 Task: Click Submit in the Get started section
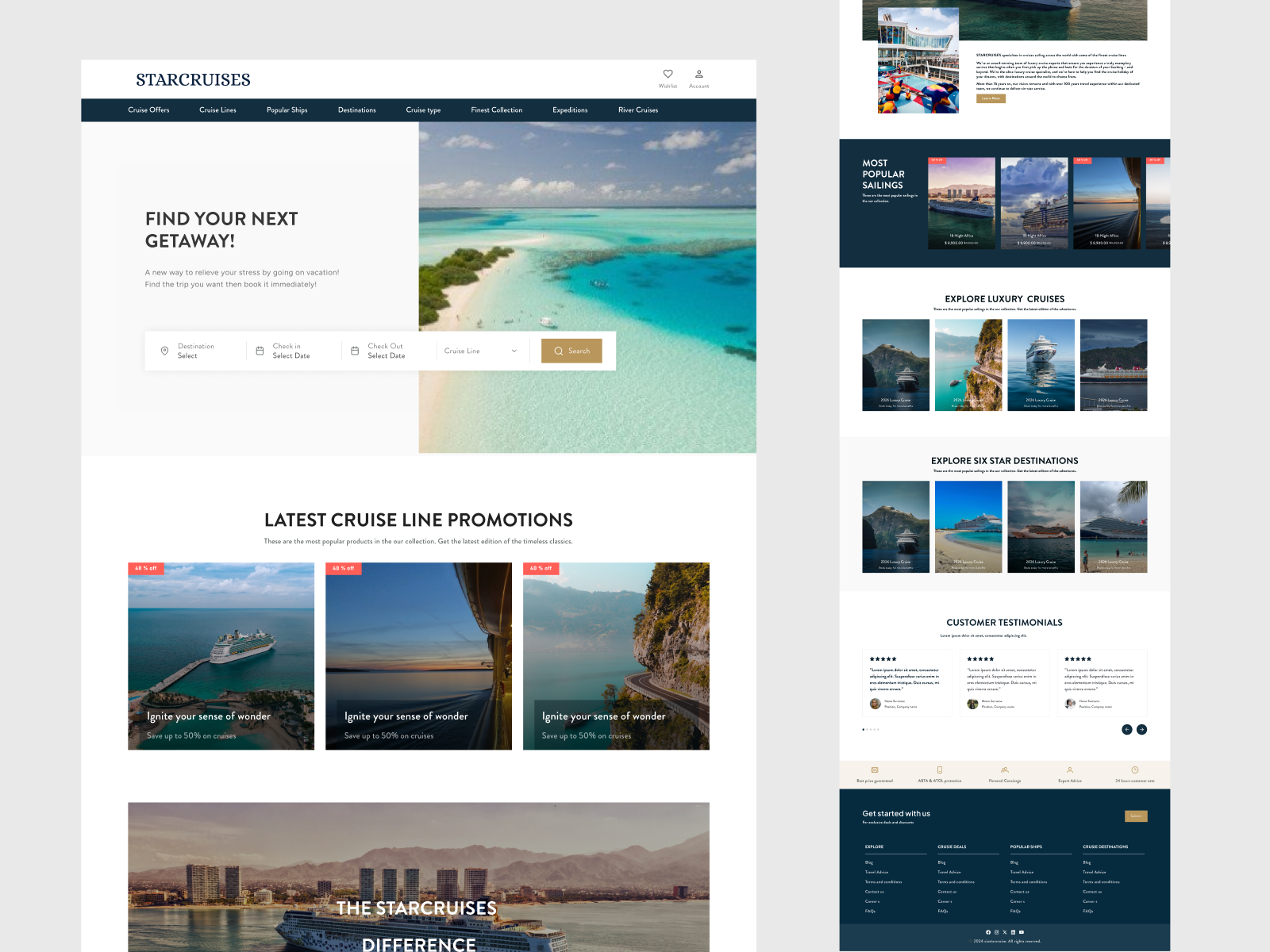[x=1137, y=816]
